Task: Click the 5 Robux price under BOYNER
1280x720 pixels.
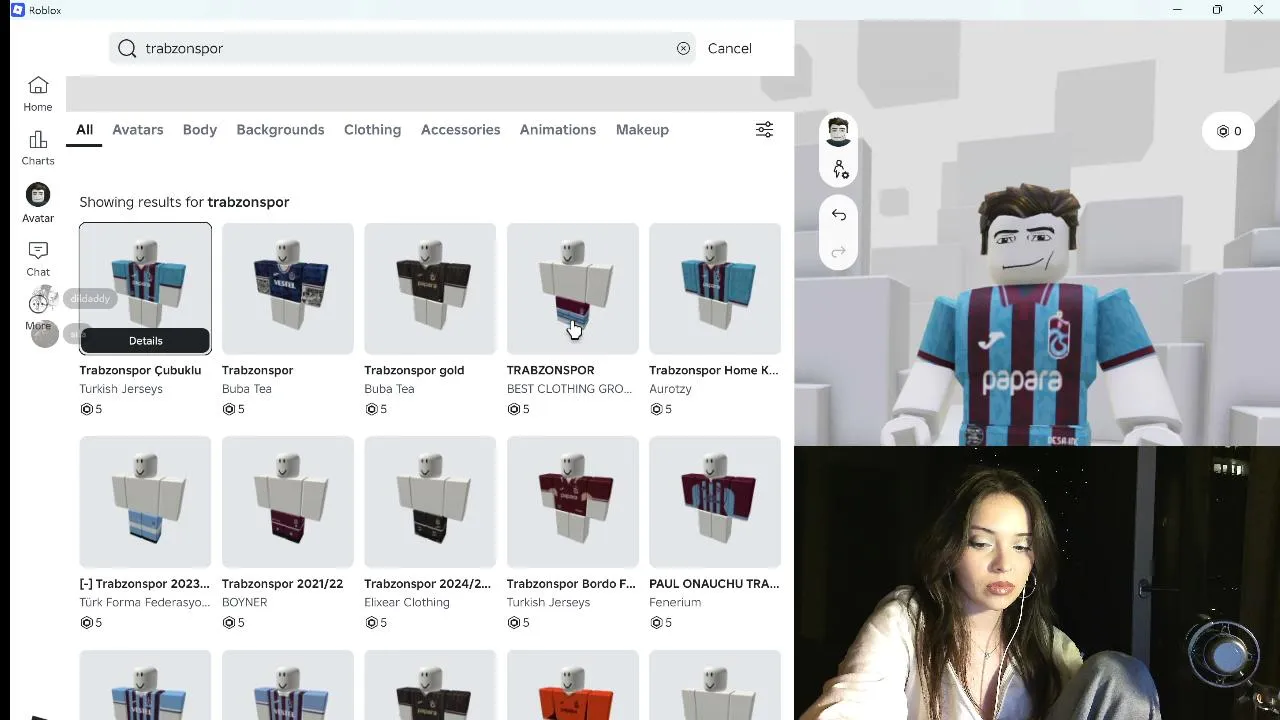Action: (x=233, y=623)
